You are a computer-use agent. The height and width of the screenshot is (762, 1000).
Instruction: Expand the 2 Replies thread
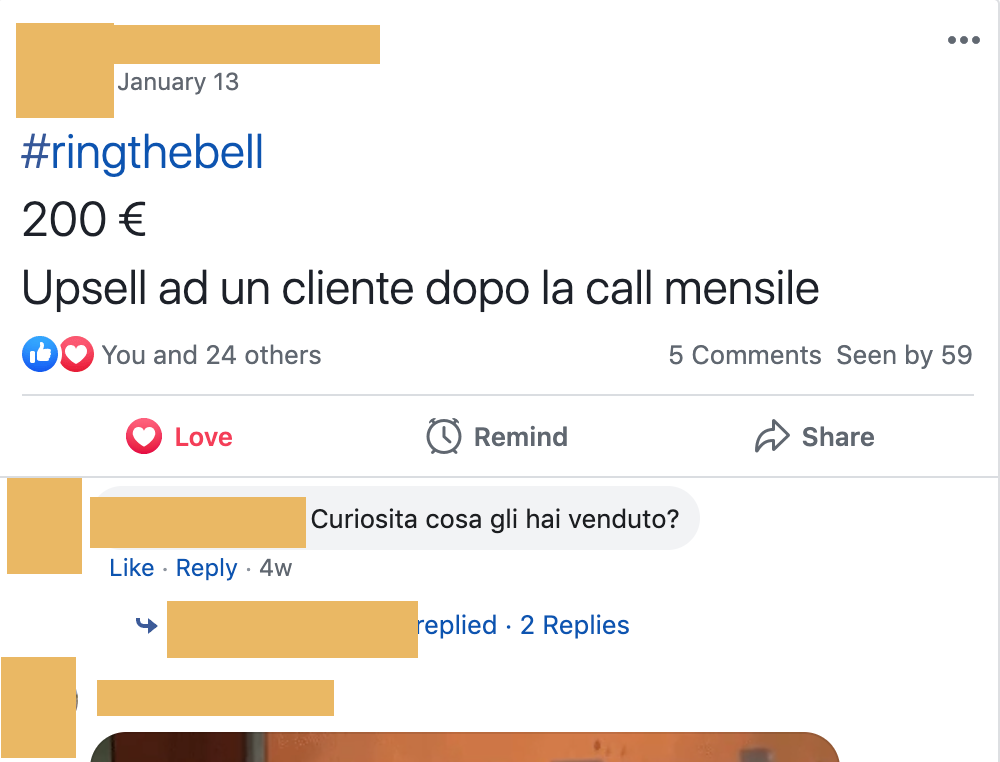click(575, 625)
